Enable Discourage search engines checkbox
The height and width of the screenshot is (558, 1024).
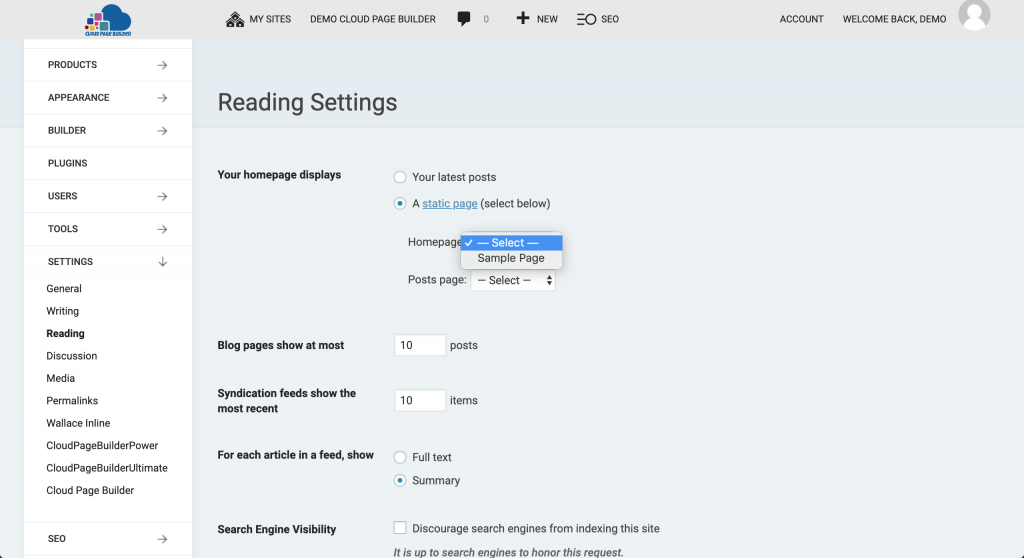(400, 528)
